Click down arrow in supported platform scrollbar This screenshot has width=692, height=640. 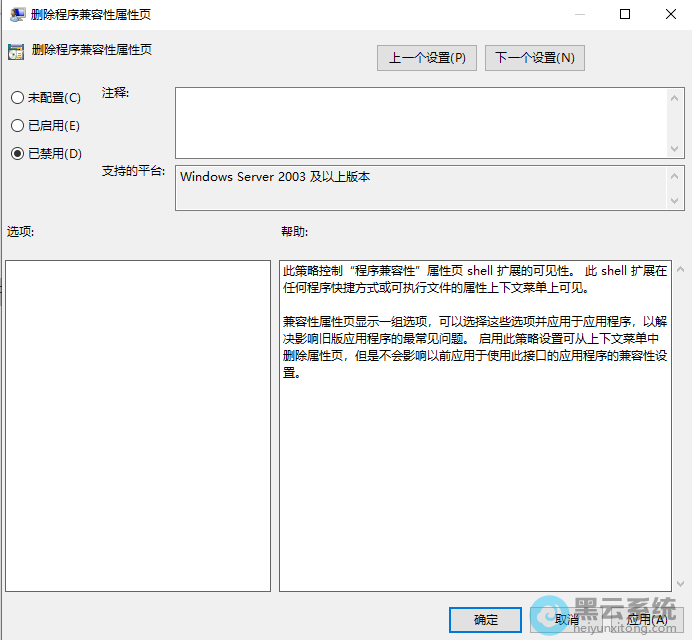[x=677, y=201]
